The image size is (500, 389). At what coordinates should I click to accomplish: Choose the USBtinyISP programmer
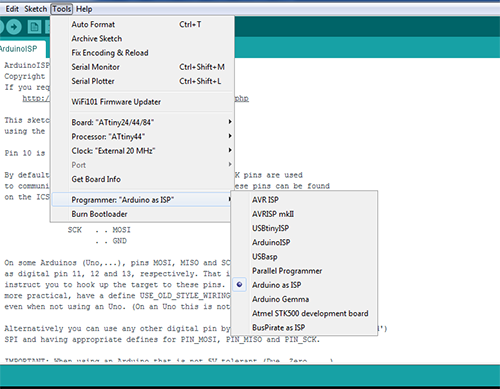coord(304,228)
